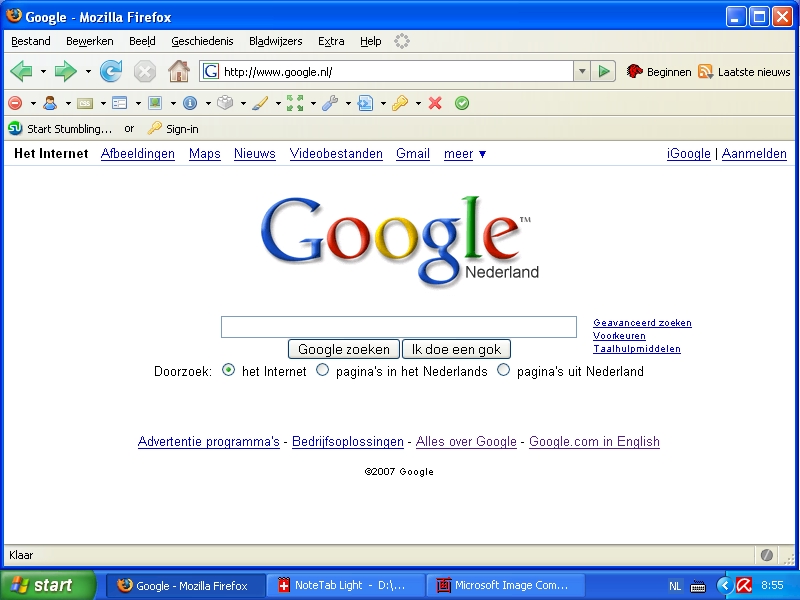Select "pagina's in het Nederlands" radio button
This screenshot has height=600, width=800.
point(322,370)
